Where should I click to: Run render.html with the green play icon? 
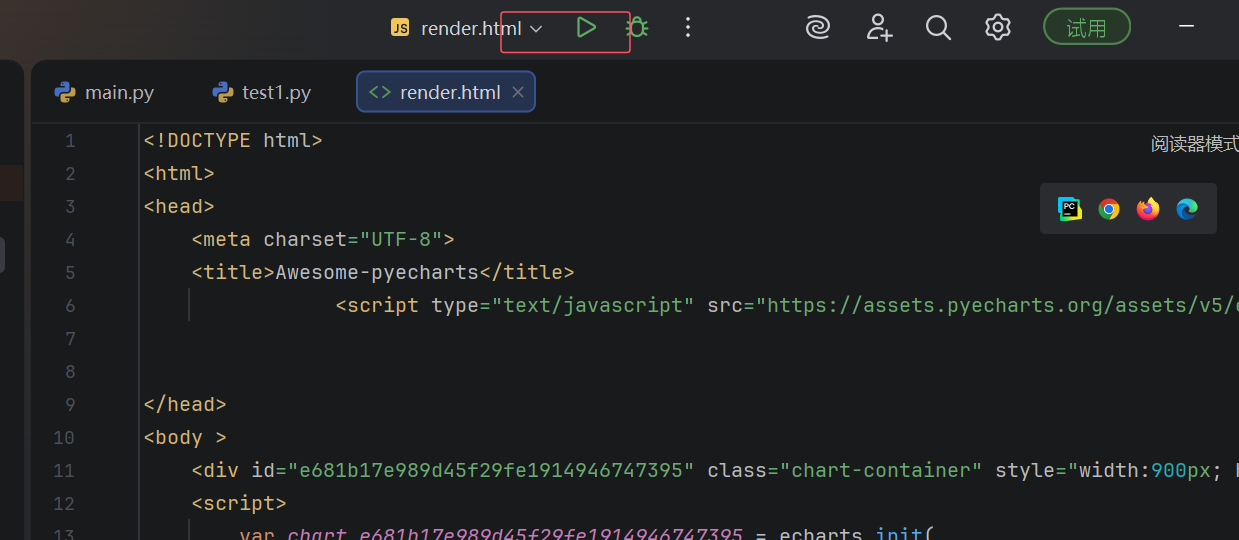(x=586, y=28)
